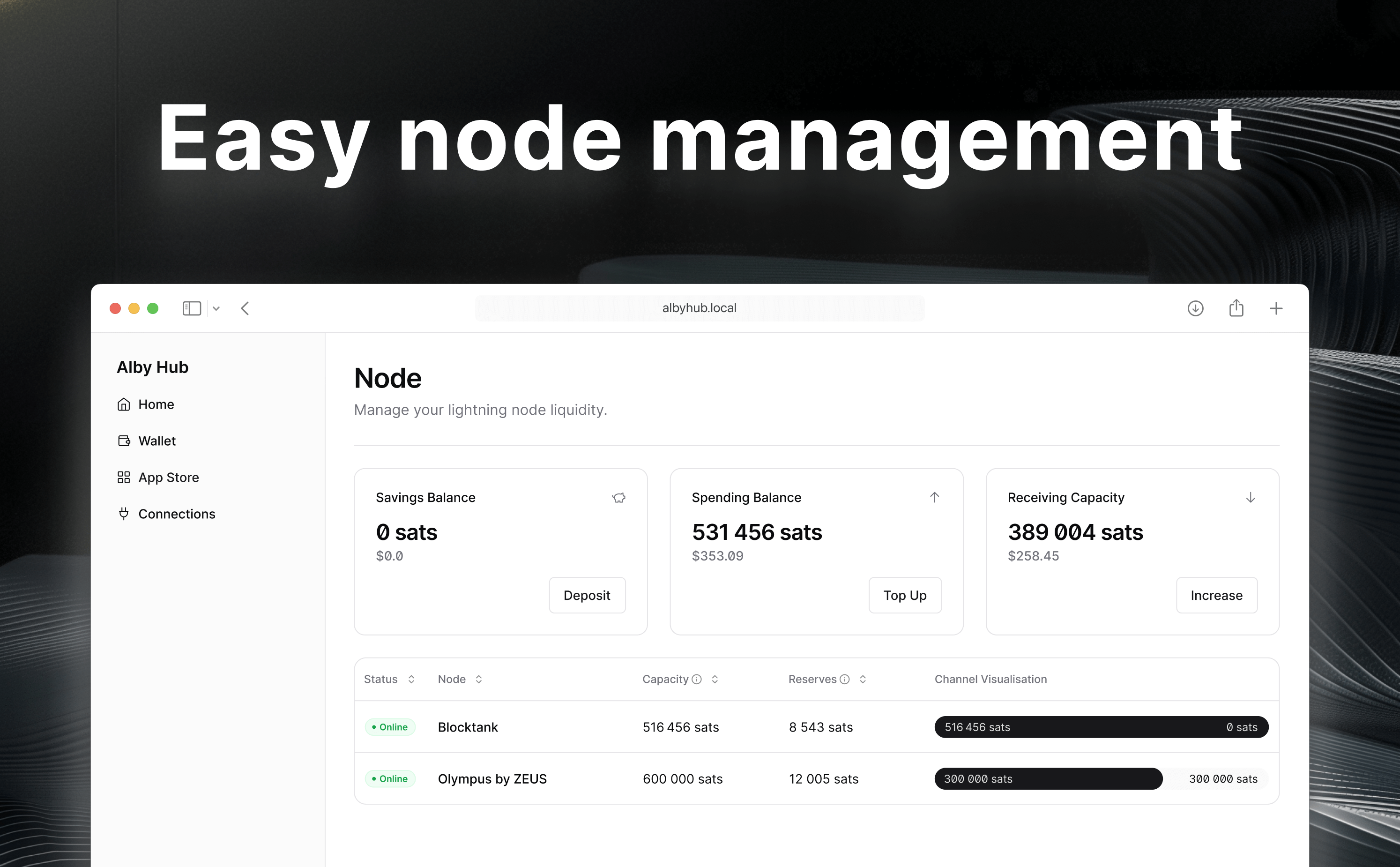This screenshot has width=1400, height=867.
Task: Click Top Up on Spending Balance card
Action: (905, 595)
